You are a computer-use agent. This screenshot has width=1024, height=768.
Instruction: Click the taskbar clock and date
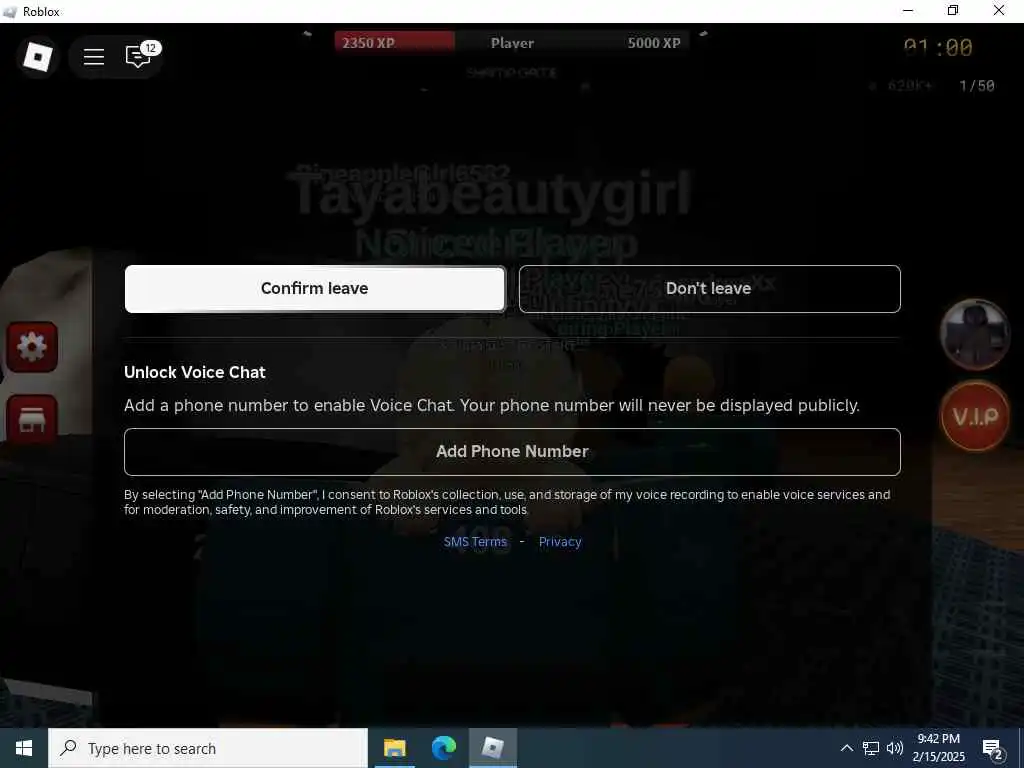point(938,748)
